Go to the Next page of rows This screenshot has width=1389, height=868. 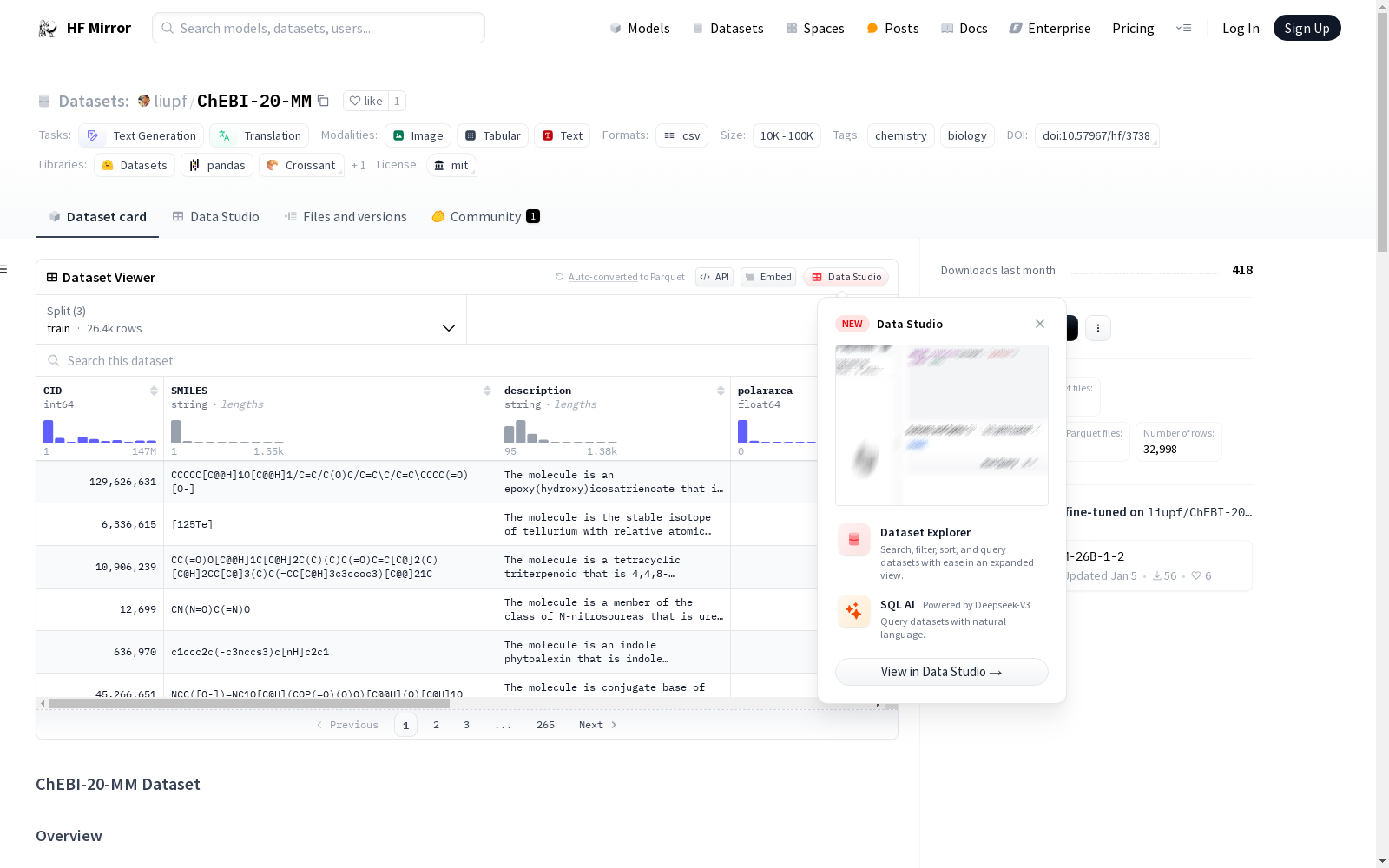[598, 725]
